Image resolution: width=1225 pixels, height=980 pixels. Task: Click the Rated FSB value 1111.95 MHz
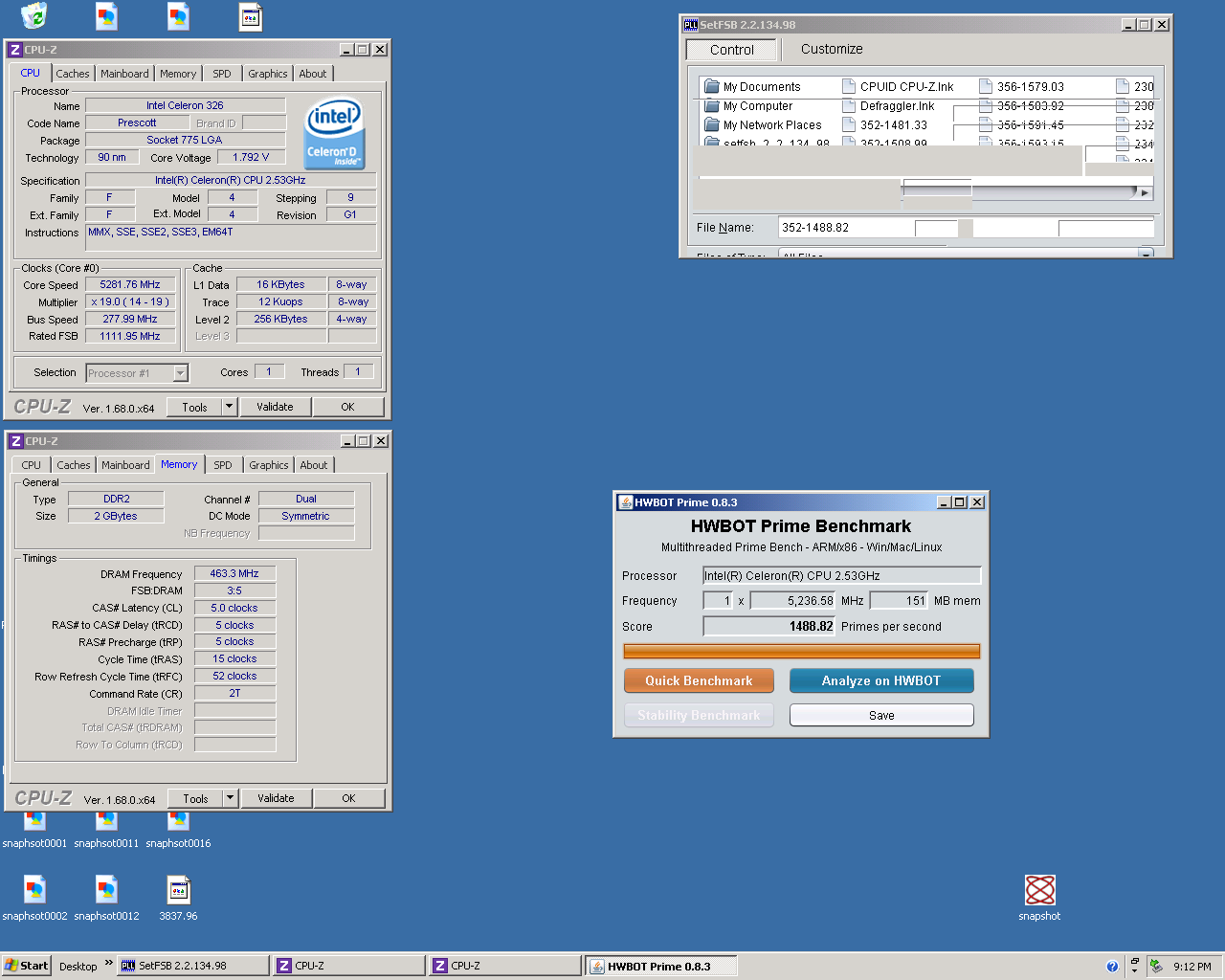coord(130,336)
